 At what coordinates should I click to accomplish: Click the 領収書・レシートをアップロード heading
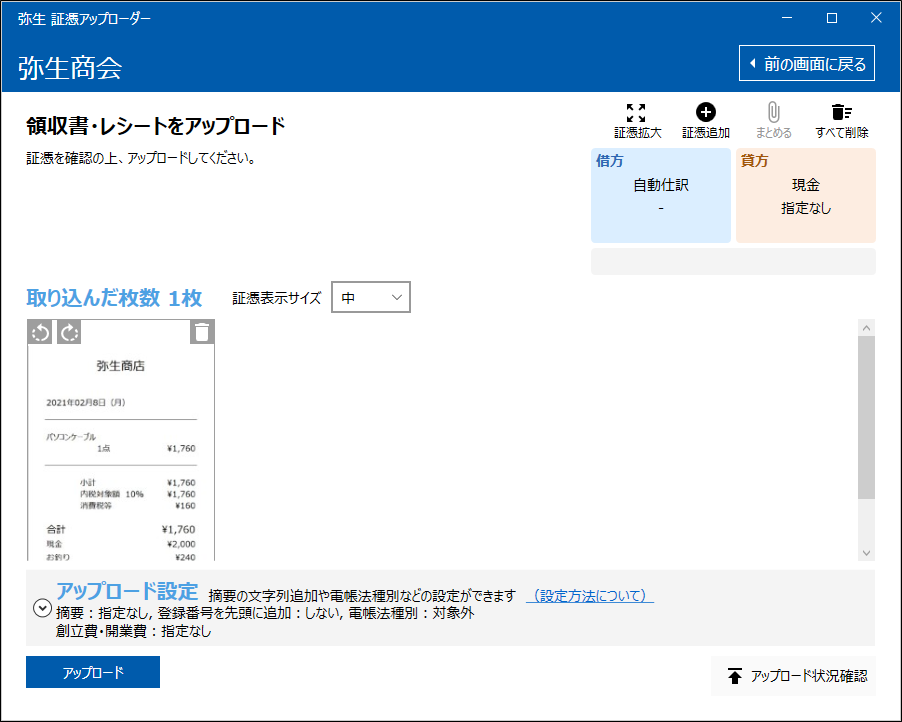[155, 126]
